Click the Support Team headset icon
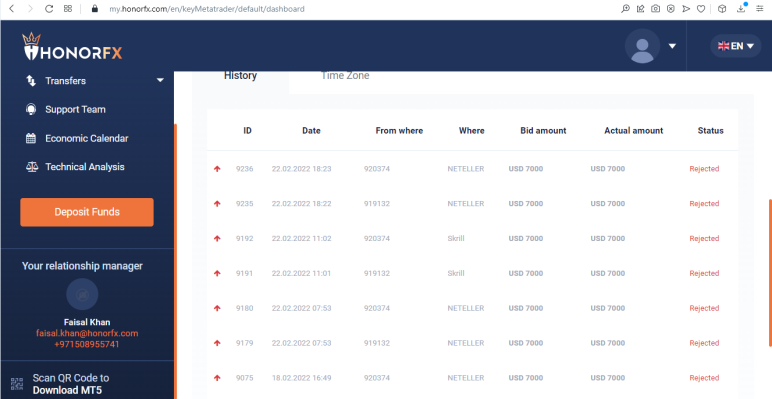 31,109
